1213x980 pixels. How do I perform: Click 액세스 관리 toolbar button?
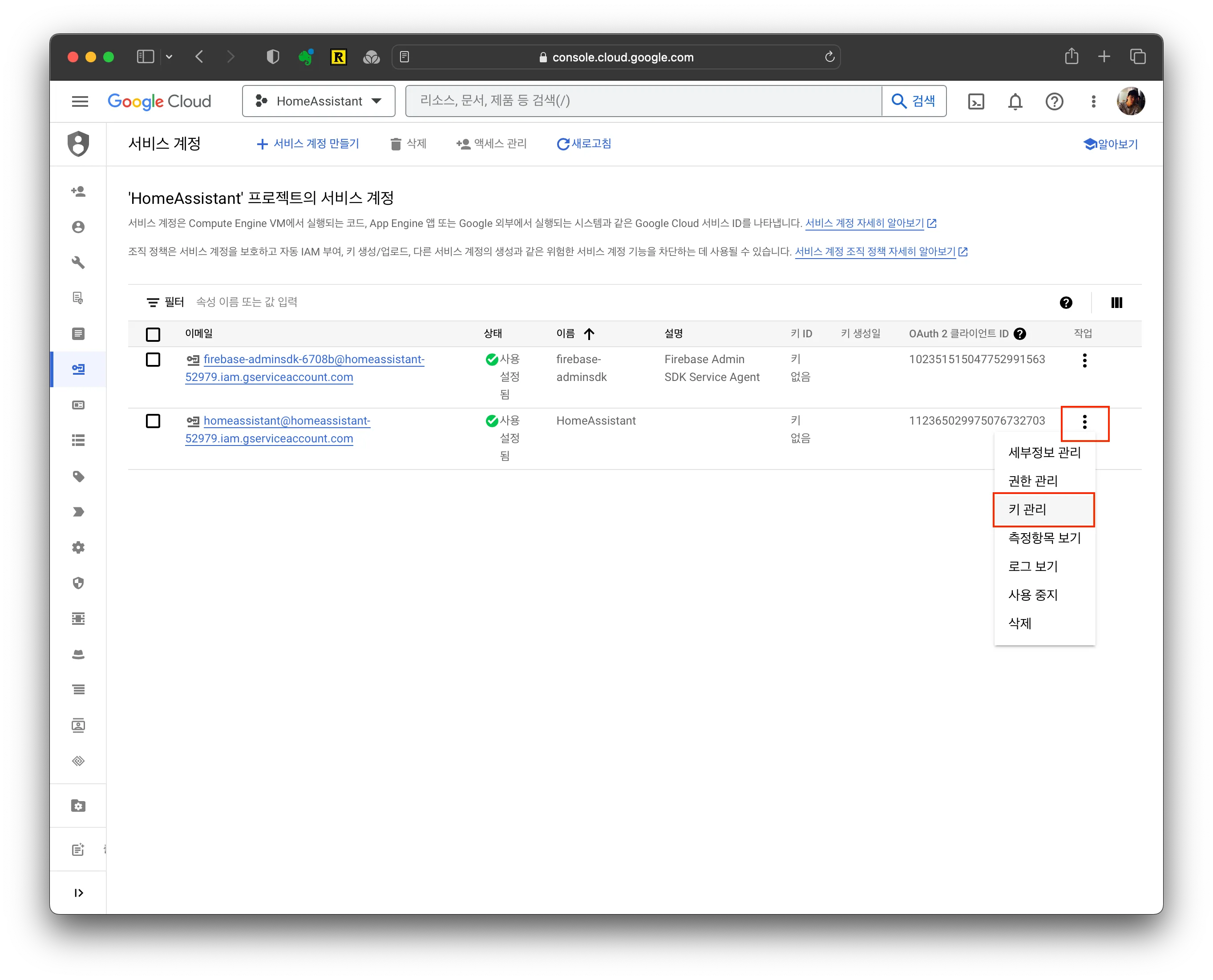pos(491,144)
